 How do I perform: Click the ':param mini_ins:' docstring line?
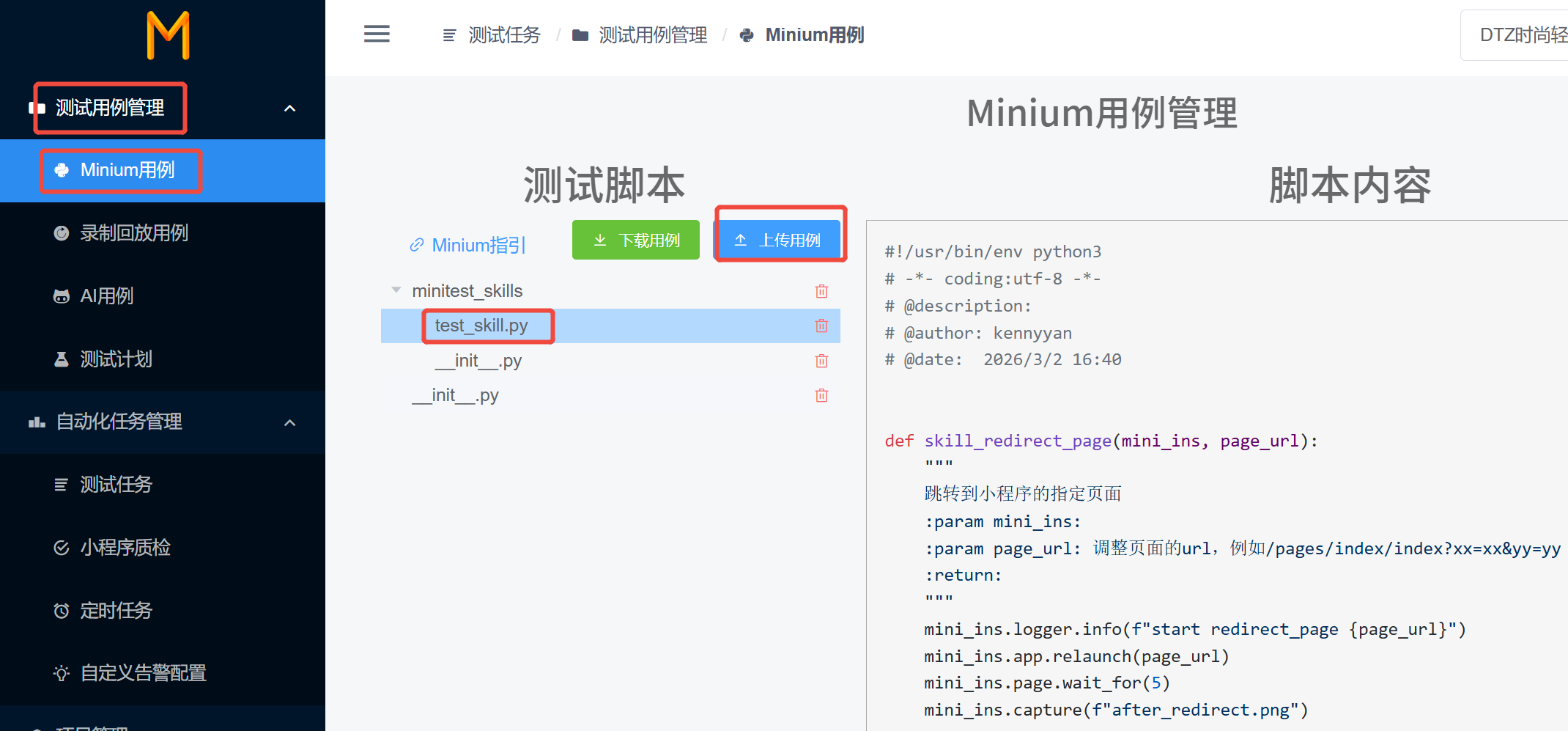[x=1002, y=521]
